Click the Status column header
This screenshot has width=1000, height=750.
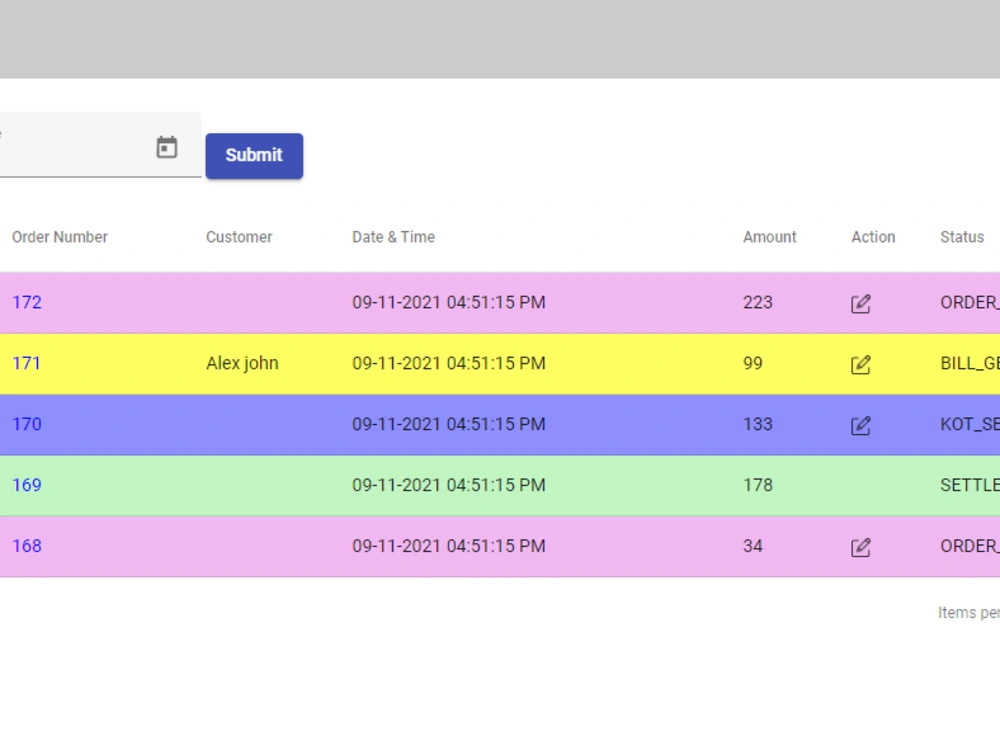coord(962,237)
